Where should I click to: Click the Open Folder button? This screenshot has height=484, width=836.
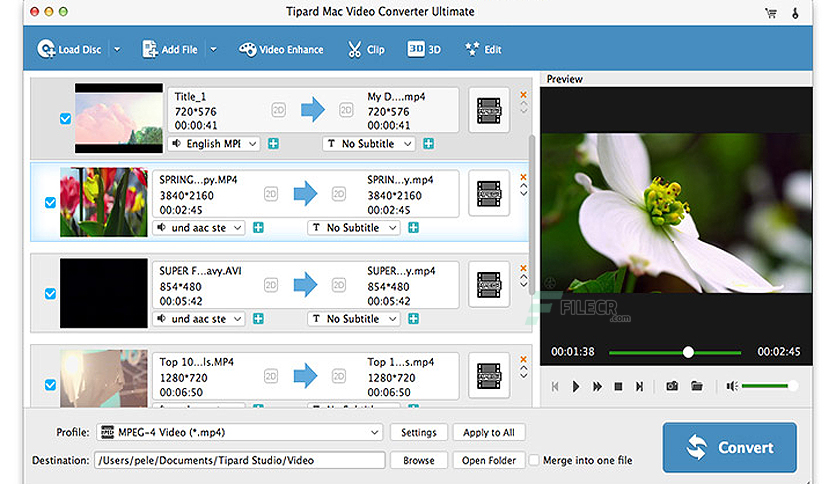(489, 460)
